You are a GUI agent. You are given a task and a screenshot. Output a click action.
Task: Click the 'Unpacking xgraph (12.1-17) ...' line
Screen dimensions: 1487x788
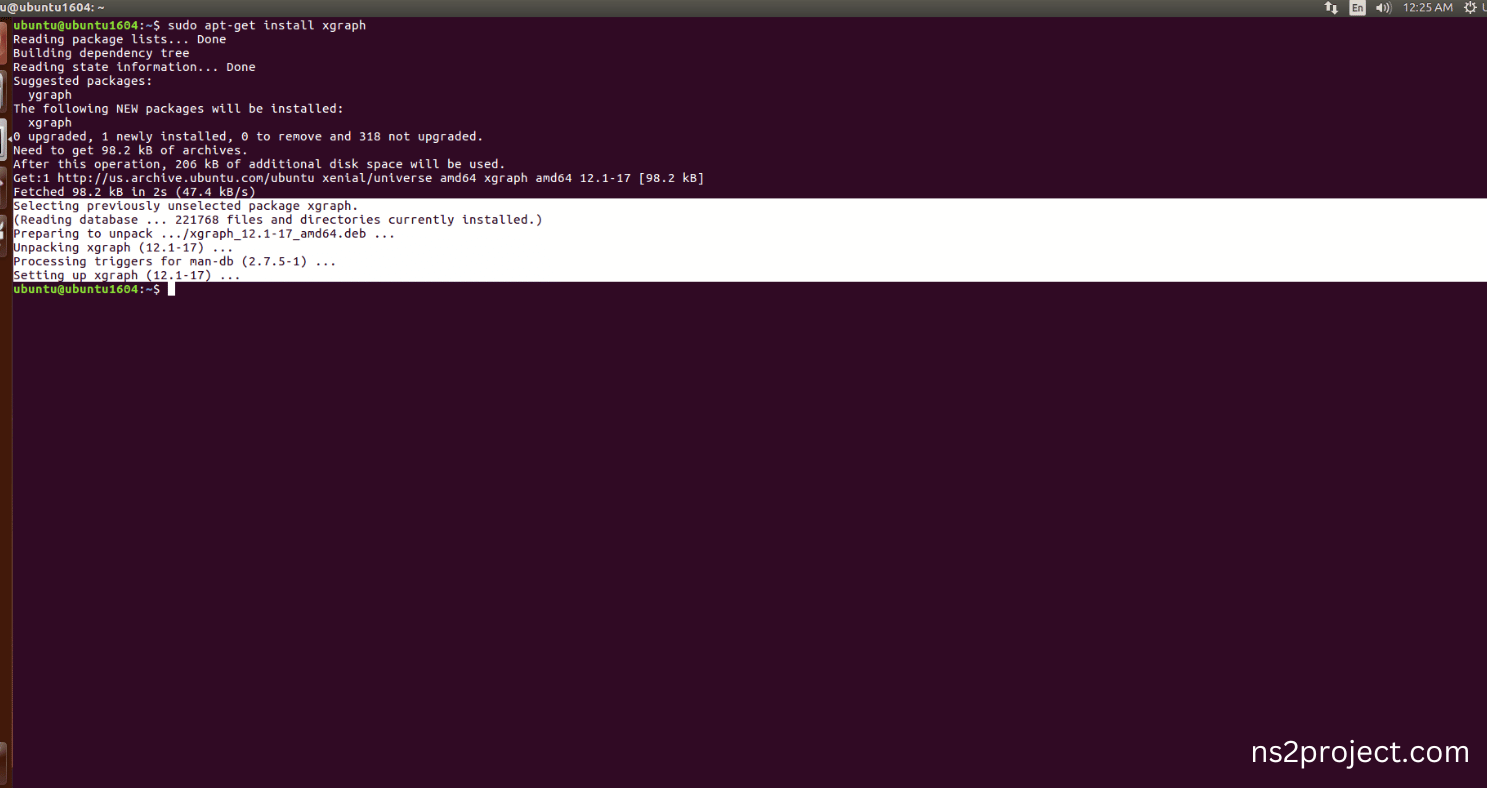click(x=123, y=248)
